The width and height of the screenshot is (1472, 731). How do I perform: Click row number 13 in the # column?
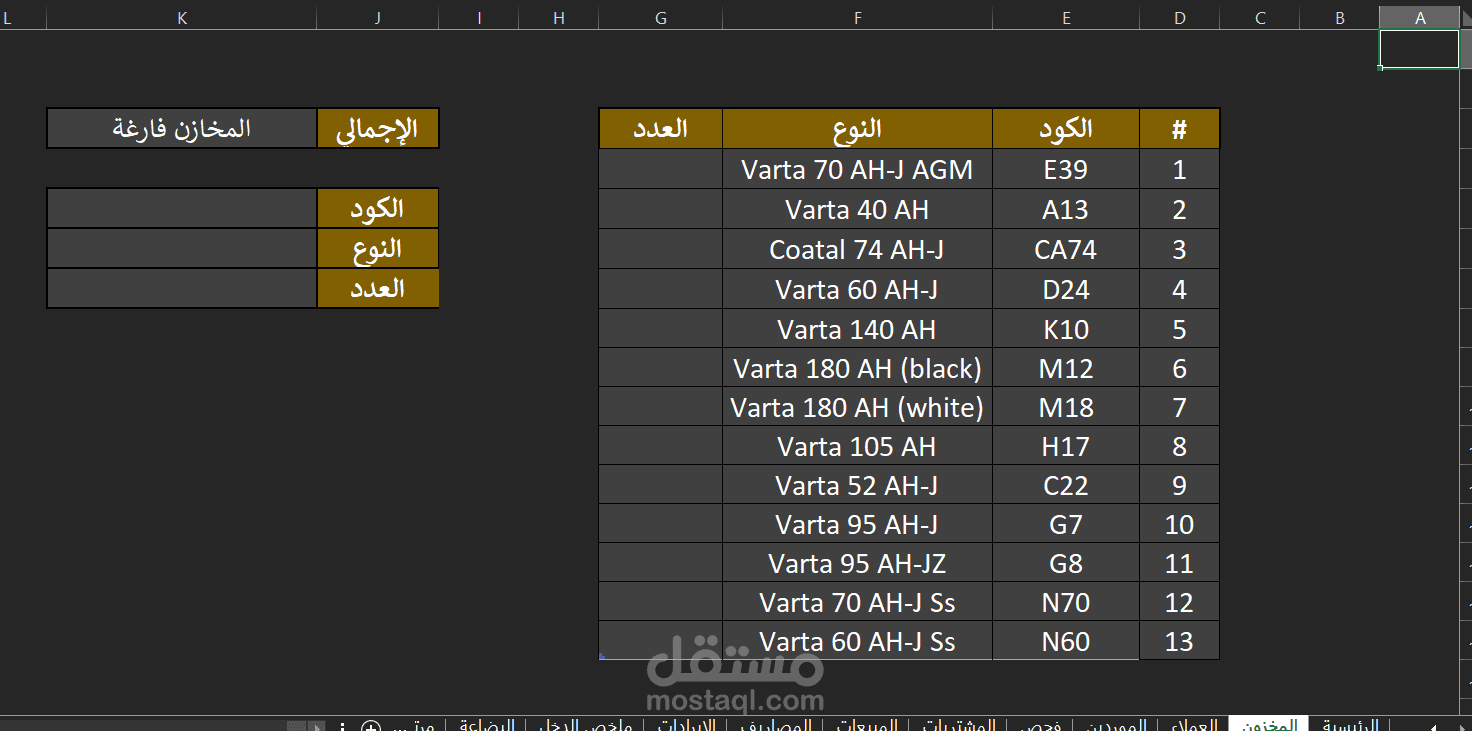1179,641
